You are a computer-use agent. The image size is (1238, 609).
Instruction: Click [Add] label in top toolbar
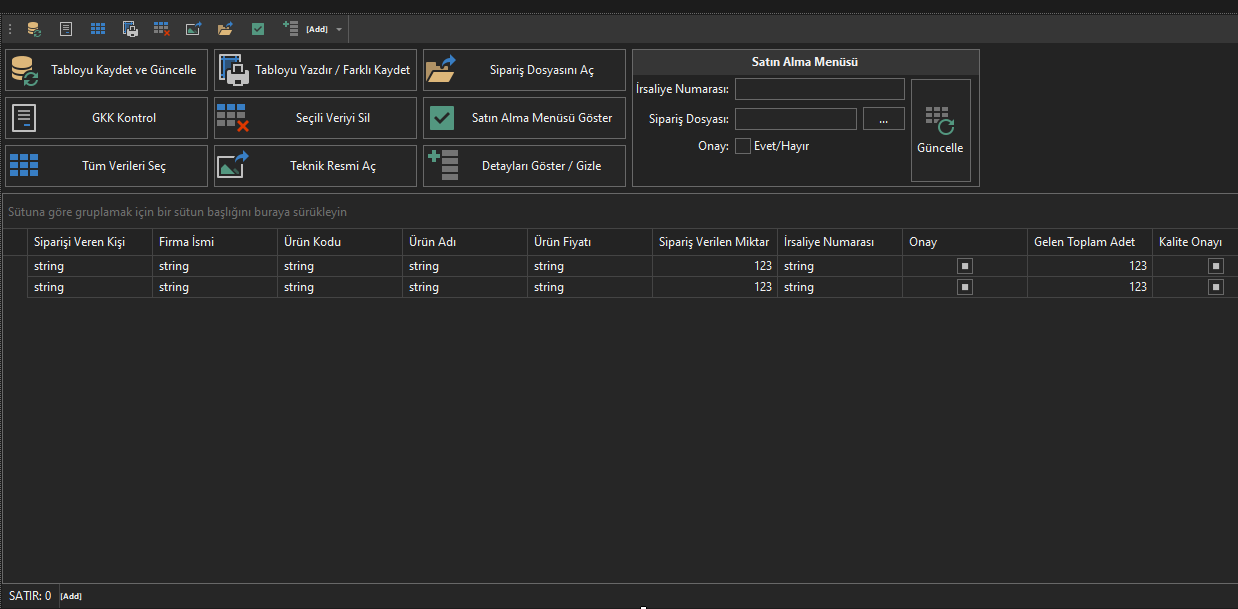click(x=317, y=29)
